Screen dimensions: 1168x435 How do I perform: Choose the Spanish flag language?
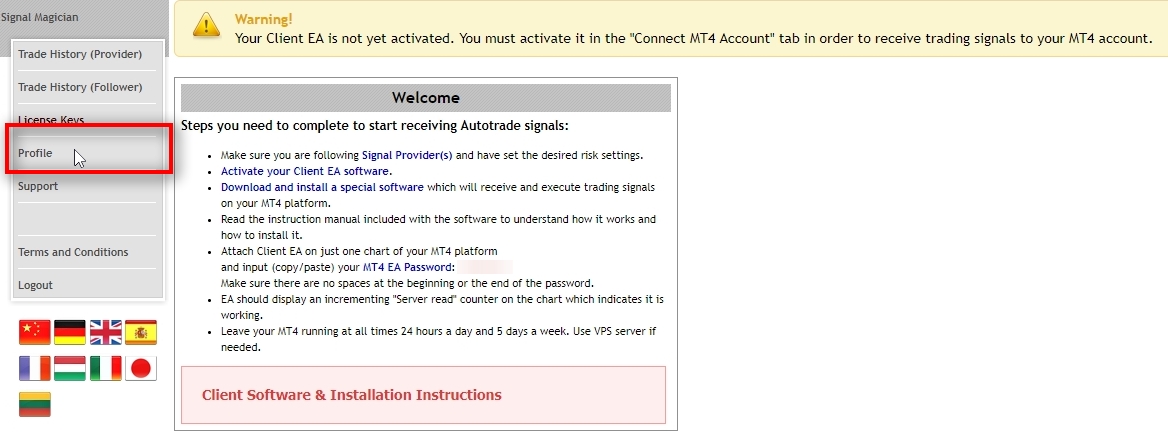[141, 332]
